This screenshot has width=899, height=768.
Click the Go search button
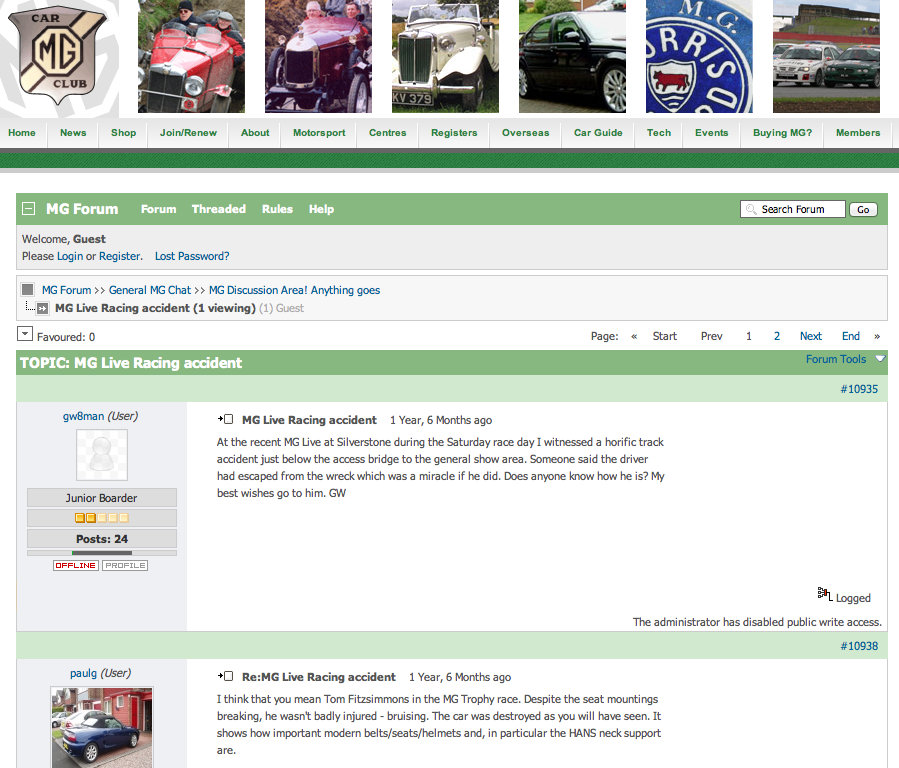pos(863,210)
